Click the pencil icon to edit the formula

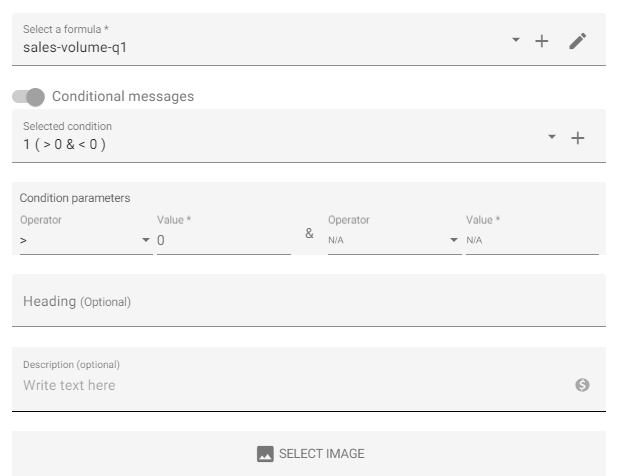(x=578, y=41)
